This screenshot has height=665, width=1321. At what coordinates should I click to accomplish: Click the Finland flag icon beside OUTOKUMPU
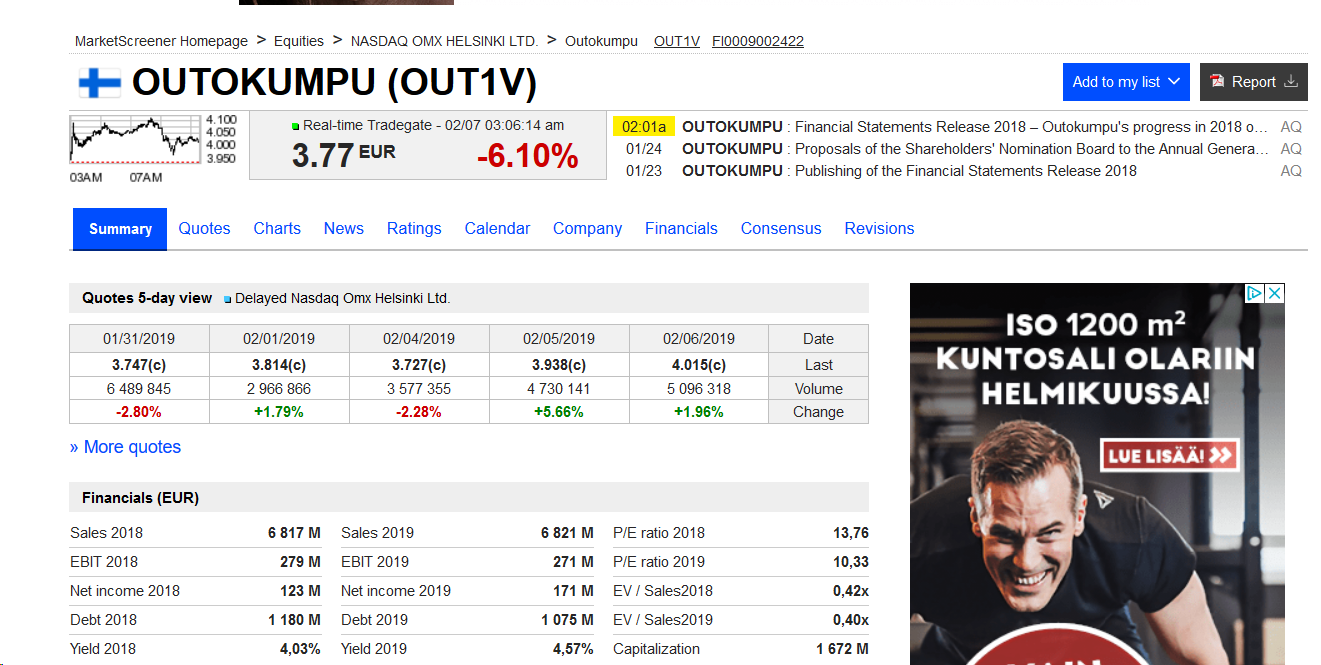[x=99, y=83]
